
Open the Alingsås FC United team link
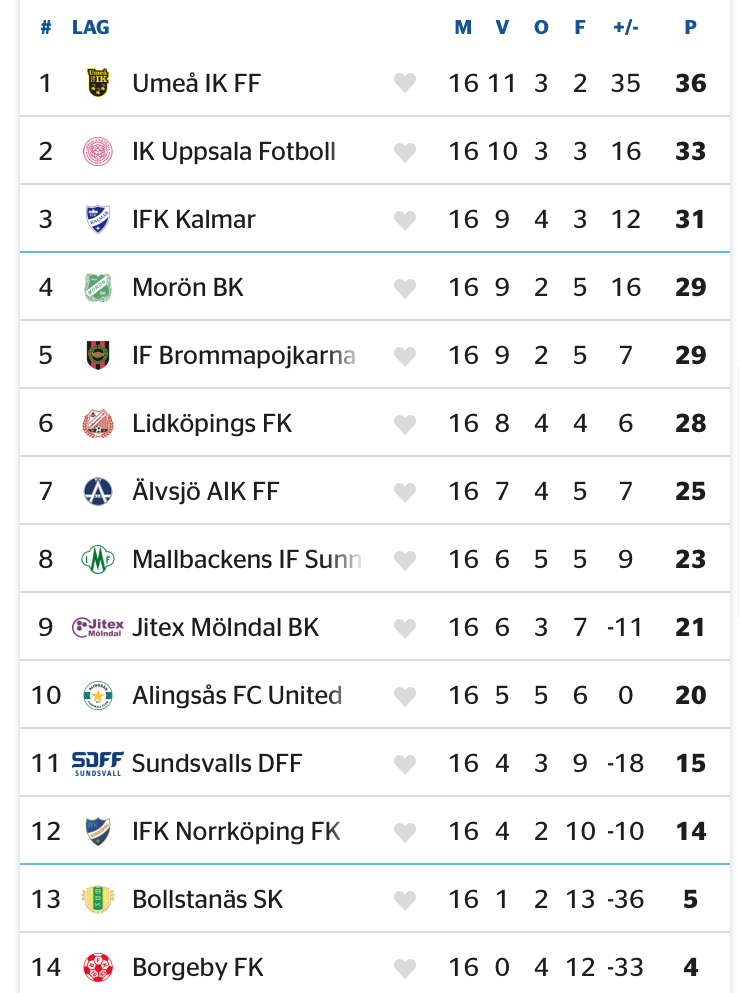click(x=237, y=695)
